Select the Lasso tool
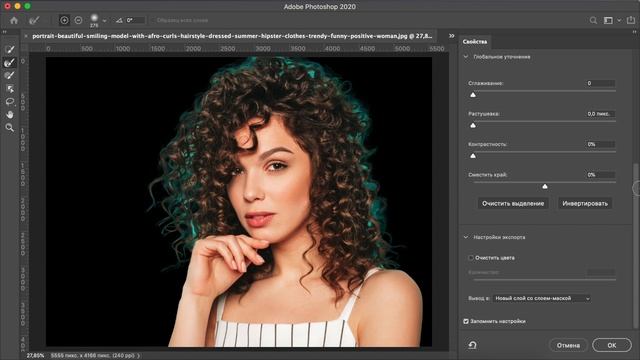This screenshot has height=360, width=640. click(10, 102)
